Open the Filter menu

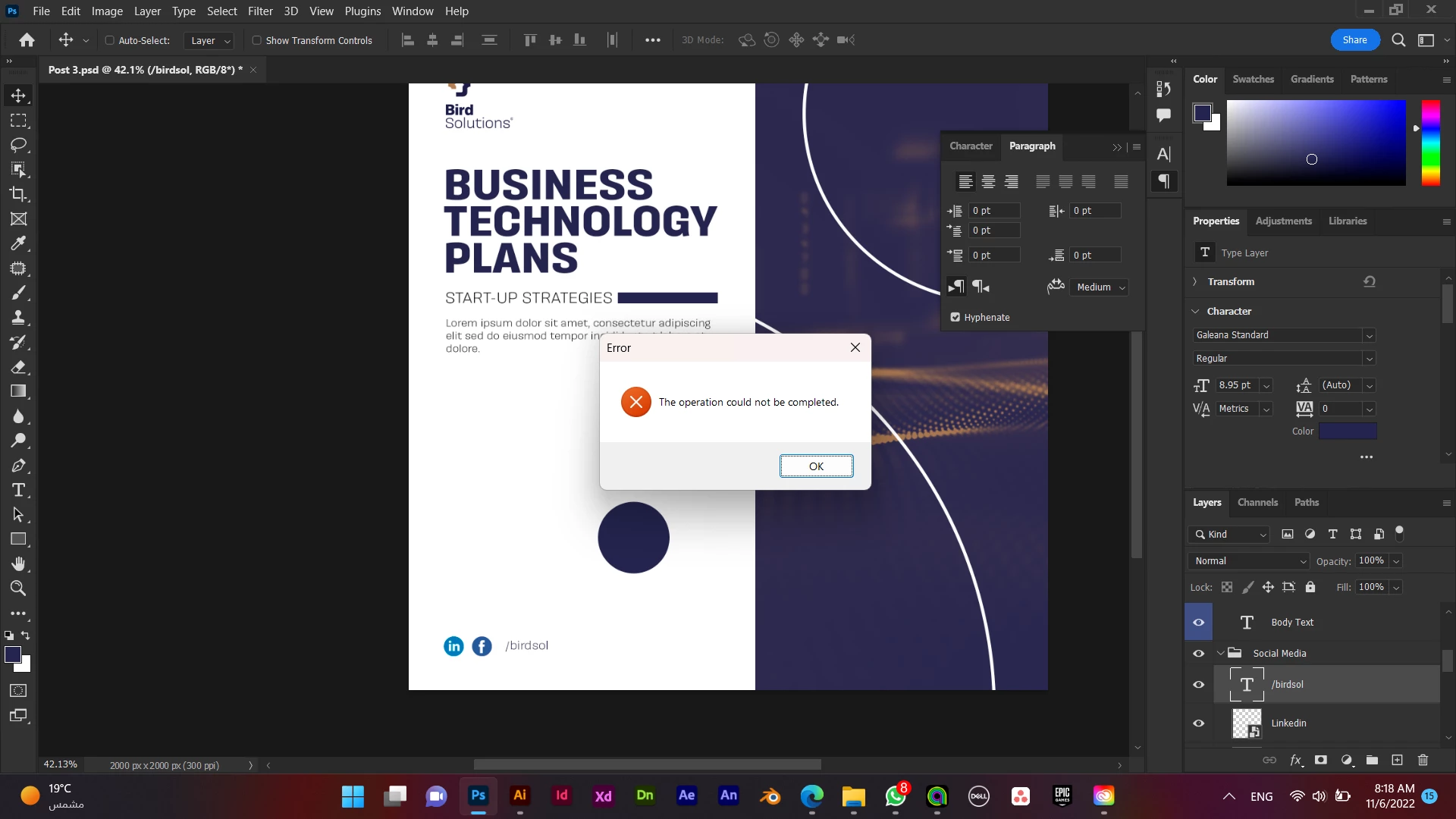[x=259, y=11]
